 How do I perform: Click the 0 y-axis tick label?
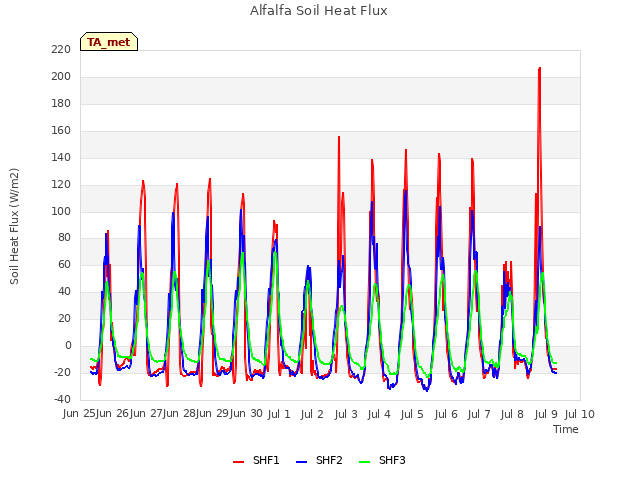(x=68, y=346)
